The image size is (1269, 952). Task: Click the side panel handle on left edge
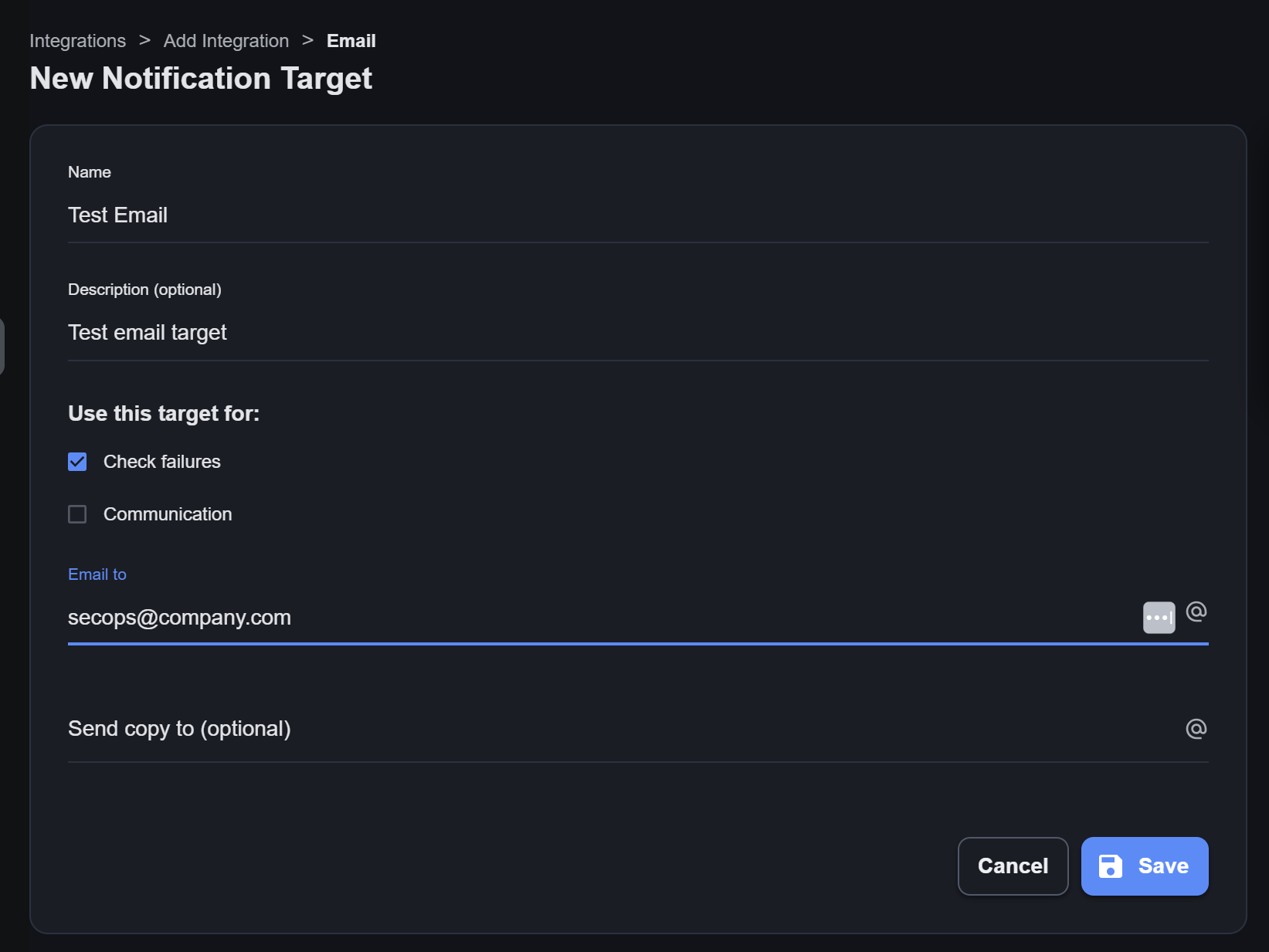click(x=2, y=346)
